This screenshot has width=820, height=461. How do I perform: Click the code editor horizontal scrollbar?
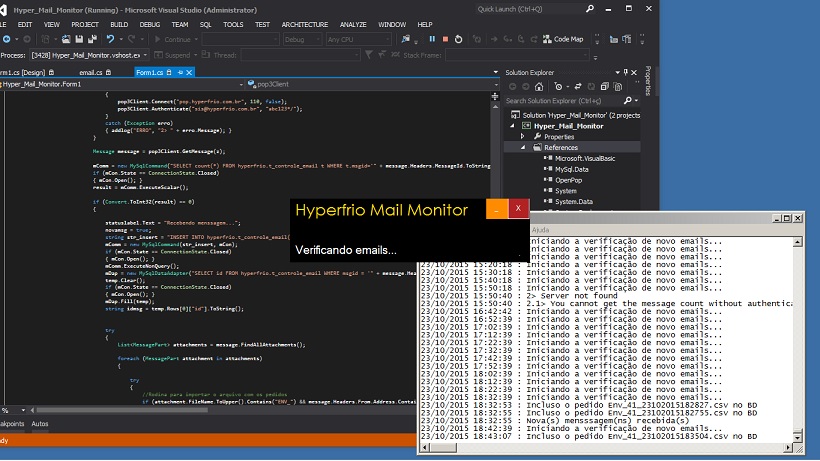click(x=121, y=410)
